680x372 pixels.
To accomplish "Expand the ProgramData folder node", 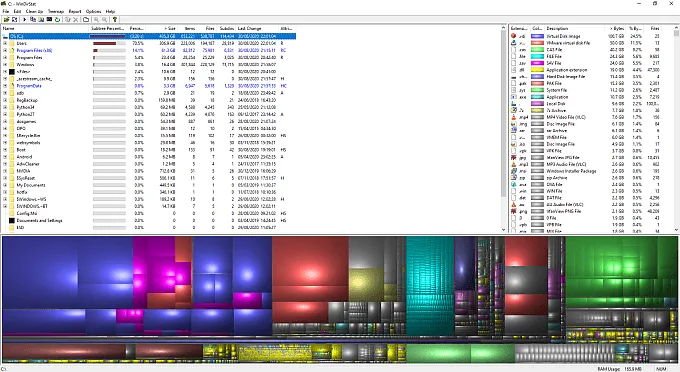I will tap(5, 86).
